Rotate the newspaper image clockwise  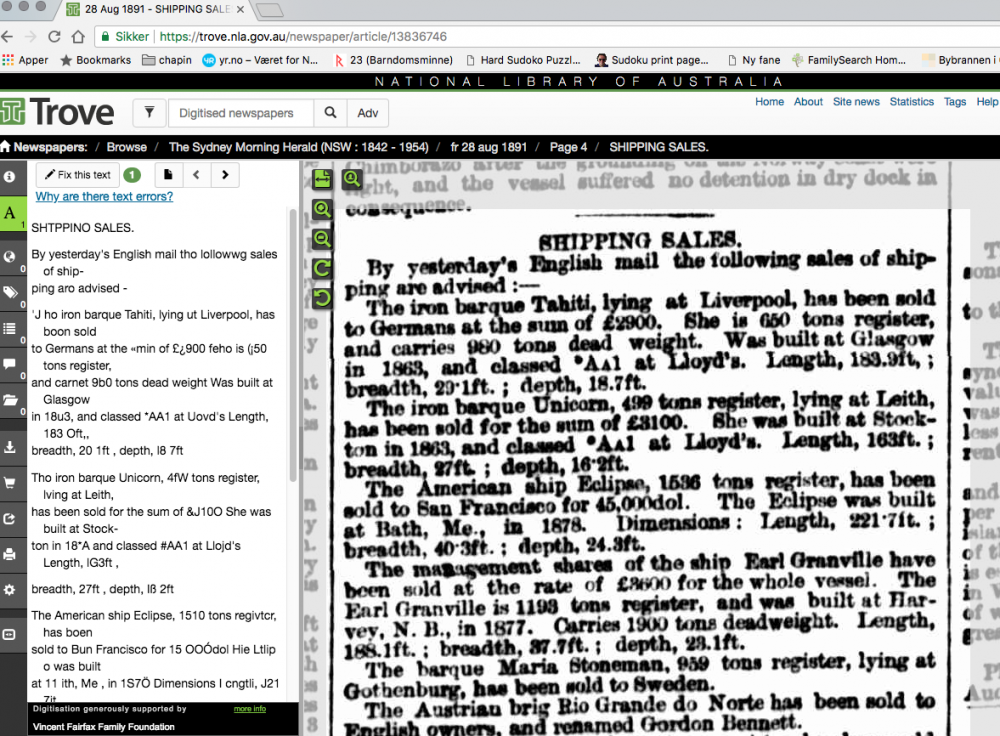[322, 269]
